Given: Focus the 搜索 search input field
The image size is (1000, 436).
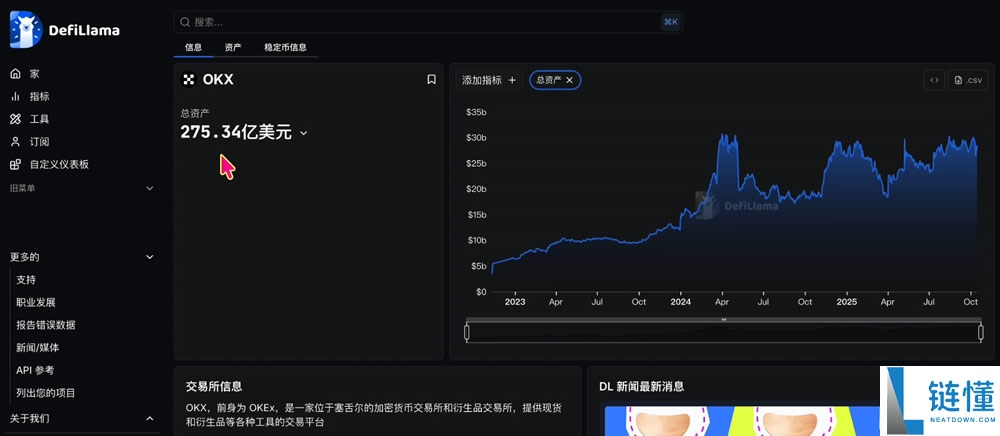Looking at the screenshot, I should [x=428, y=22].
